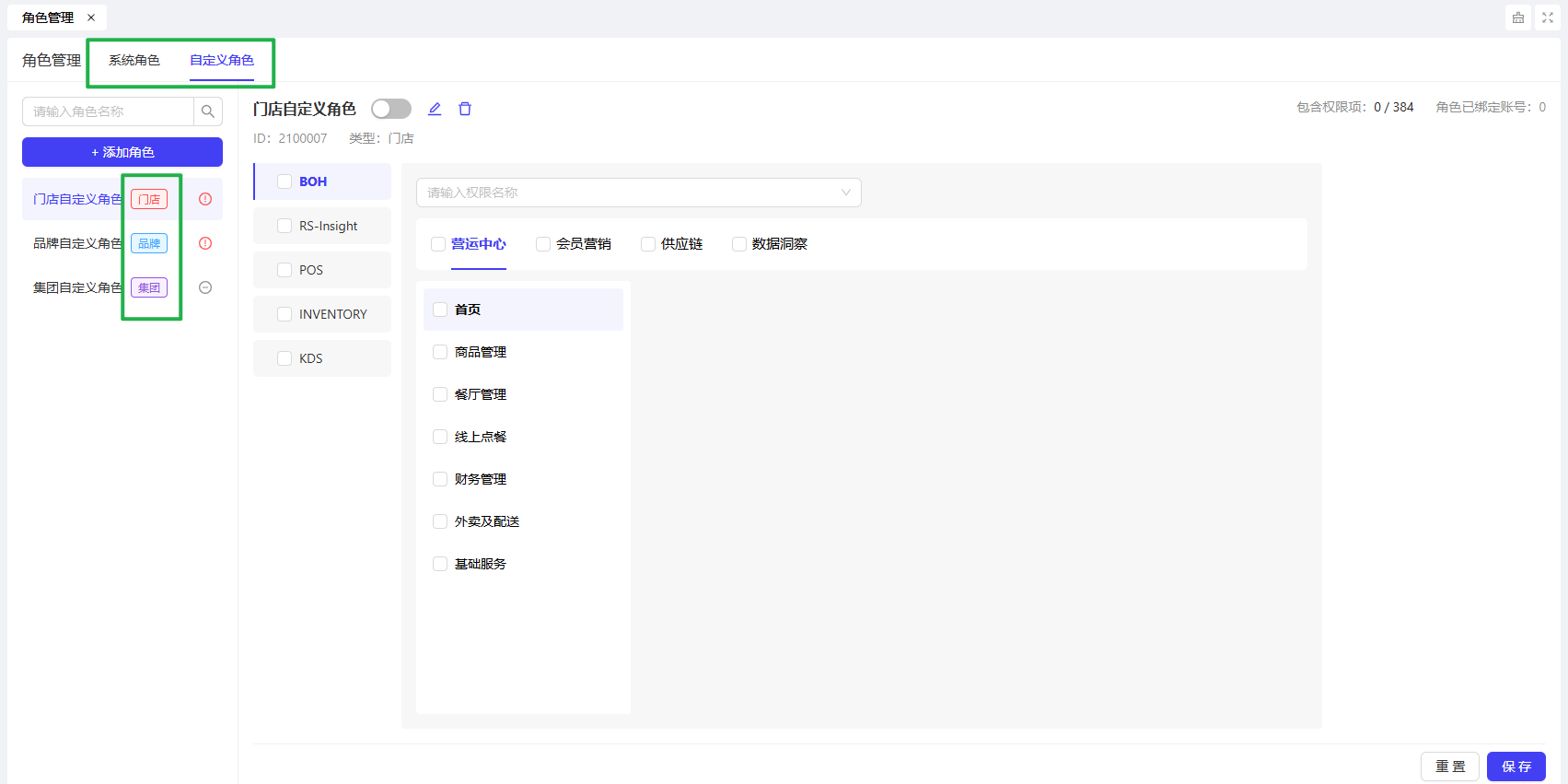
Task: Switch to the 自定义角色 tab
Action: (222, 60)
